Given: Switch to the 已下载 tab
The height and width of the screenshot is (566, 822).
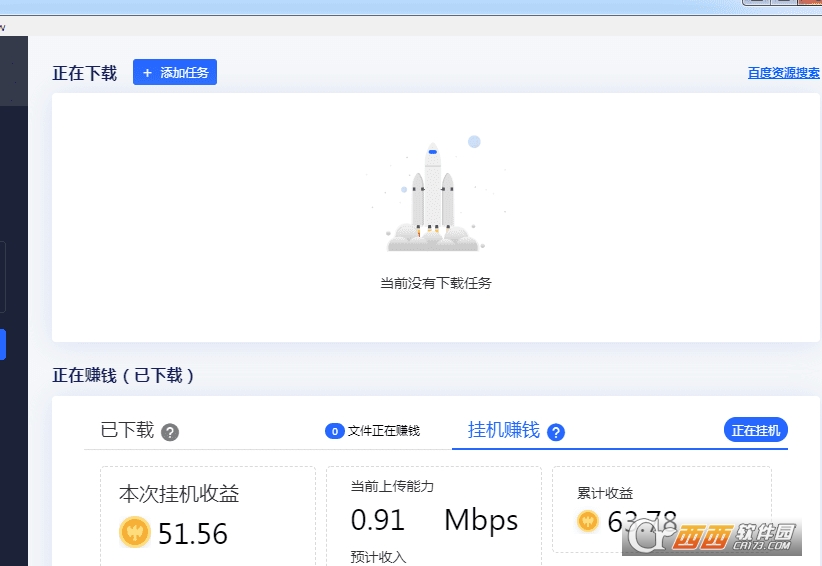Looking at the screenshot, I should pos(127,430).
